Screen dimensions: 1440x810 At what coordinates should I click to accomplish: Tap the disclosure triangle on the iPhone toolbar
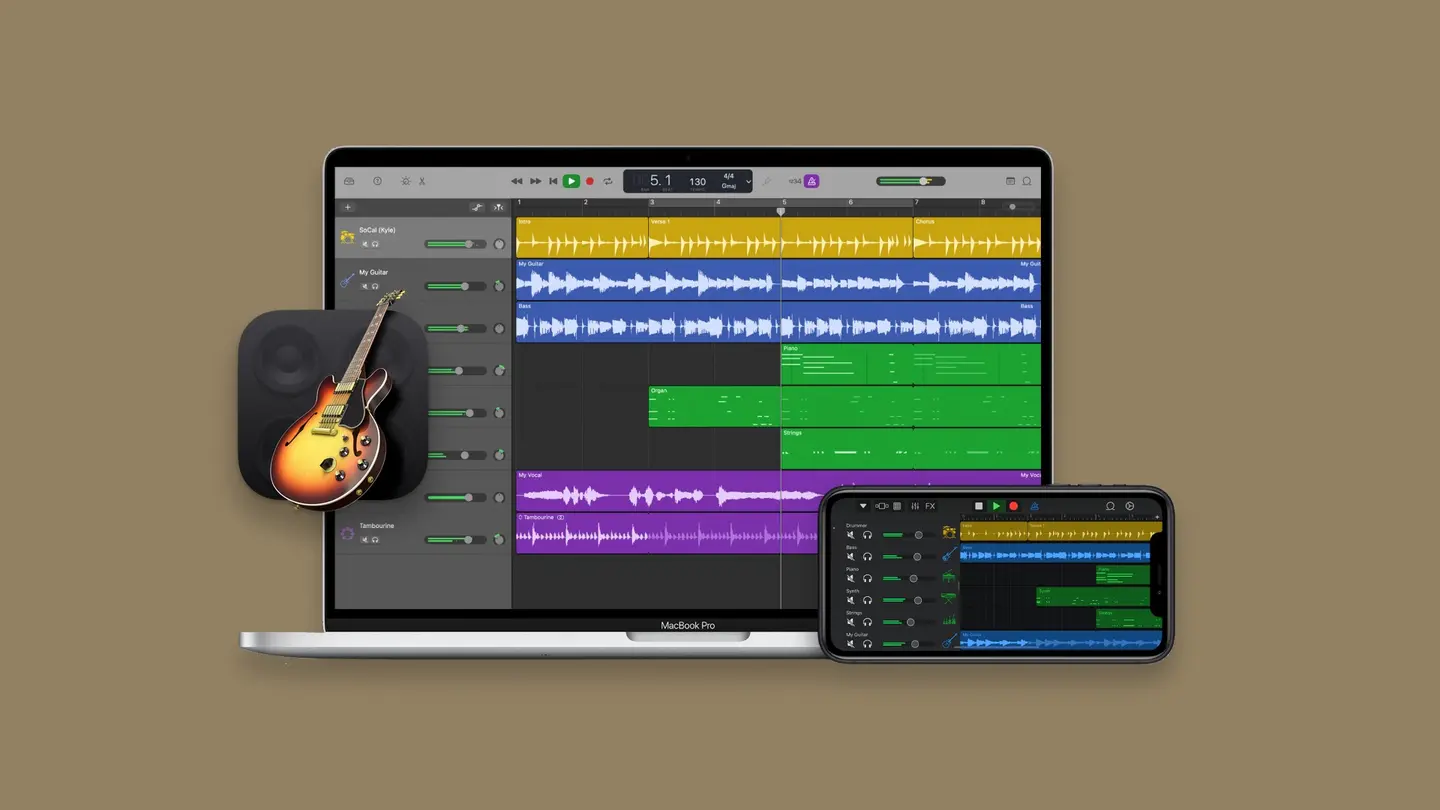pos(863,506)
